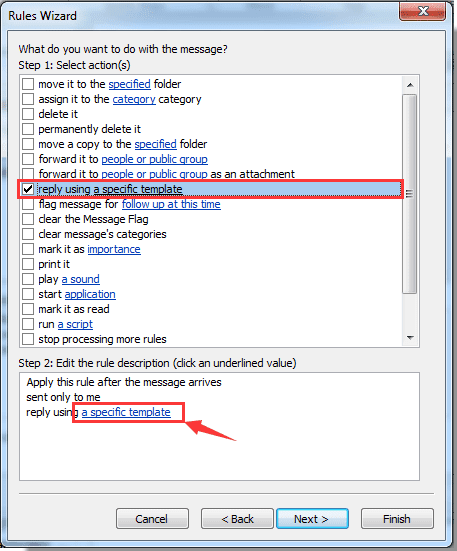Open the 'a script' link
Image resolution: width=457 pixels, height=551 pixels.
tap(75, 324)
